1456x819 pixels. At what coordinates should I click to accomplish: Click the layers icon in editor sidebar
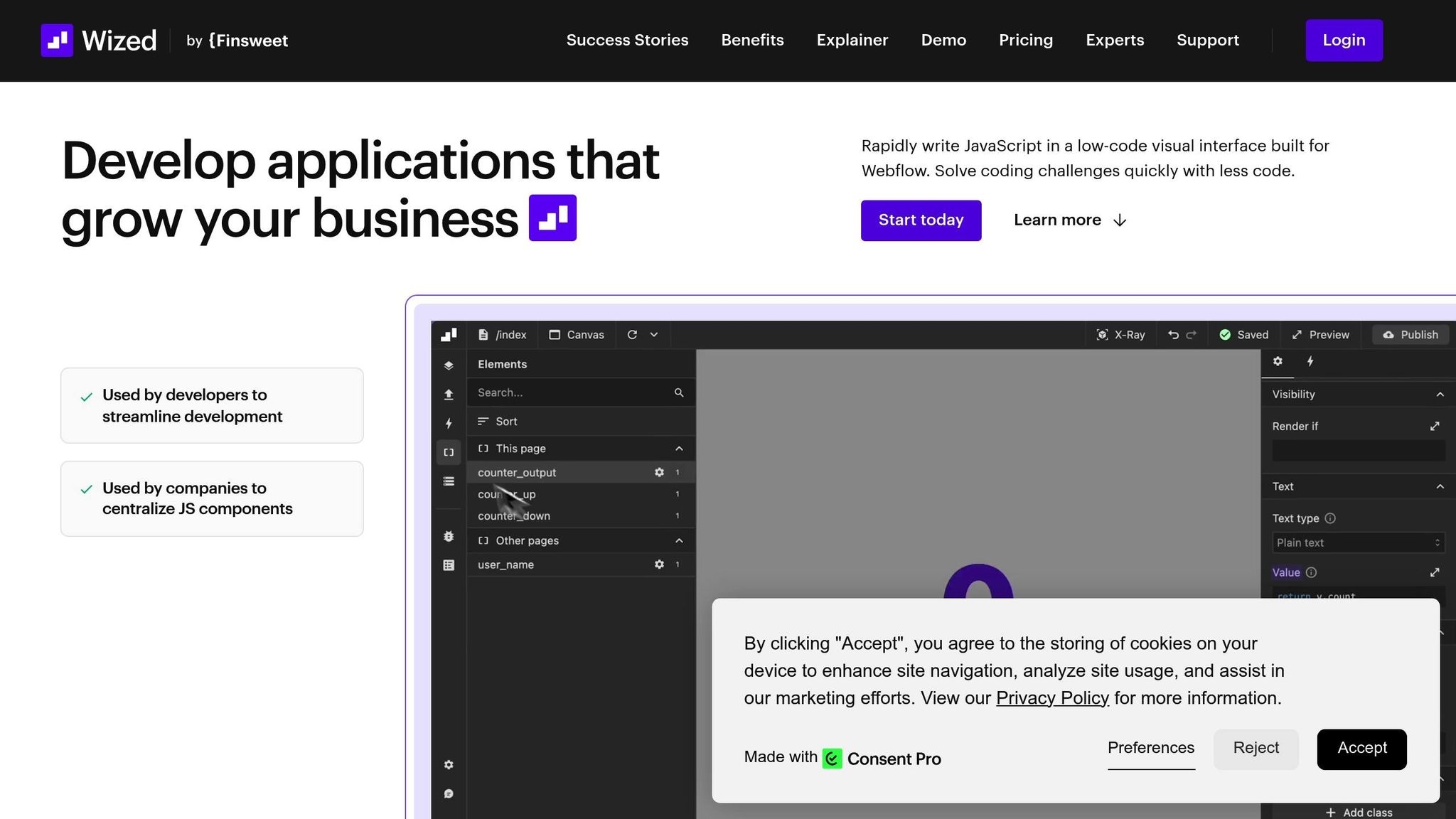[x=449, y=365]
